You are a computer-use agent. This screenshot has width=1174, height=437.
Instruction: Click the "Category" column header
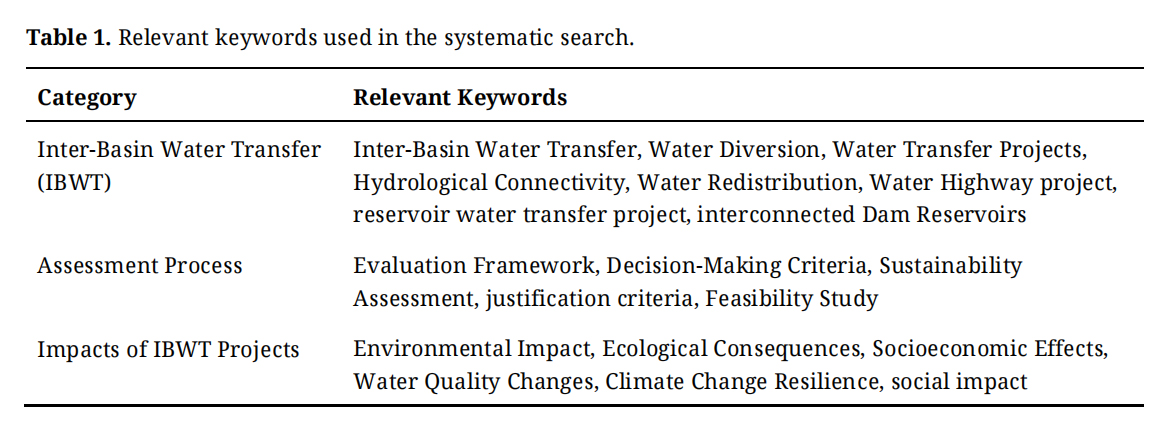87,98
